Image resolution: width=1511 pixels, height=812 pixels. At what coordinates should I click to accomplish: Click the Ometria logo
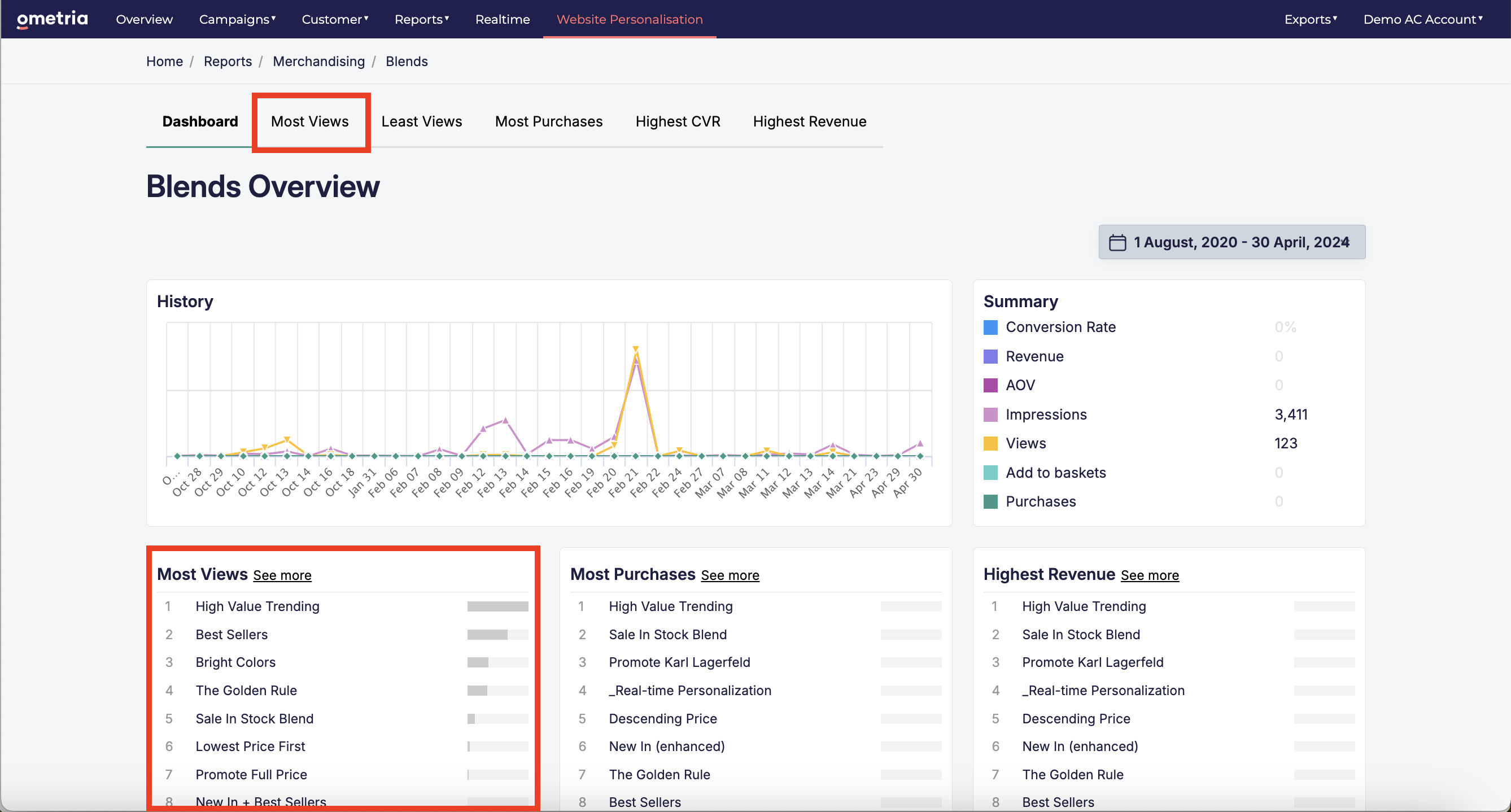click(x=52, y=19)
